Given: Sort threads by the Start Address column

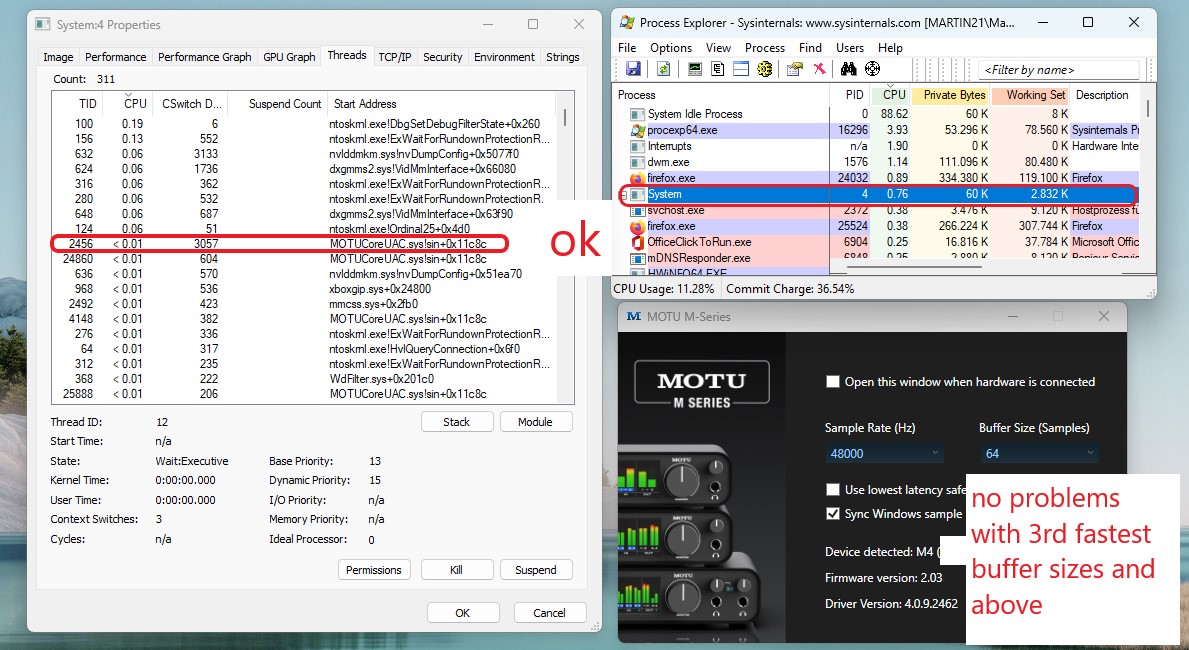Looking at the screenshot, I should pyautogui.click(x=441, y=104).
